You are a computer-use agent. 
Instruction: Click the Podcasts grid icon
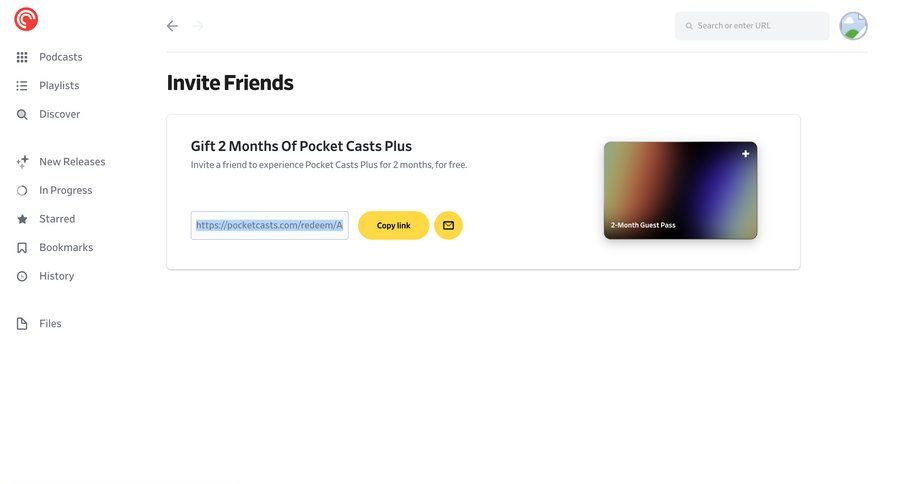22,57
